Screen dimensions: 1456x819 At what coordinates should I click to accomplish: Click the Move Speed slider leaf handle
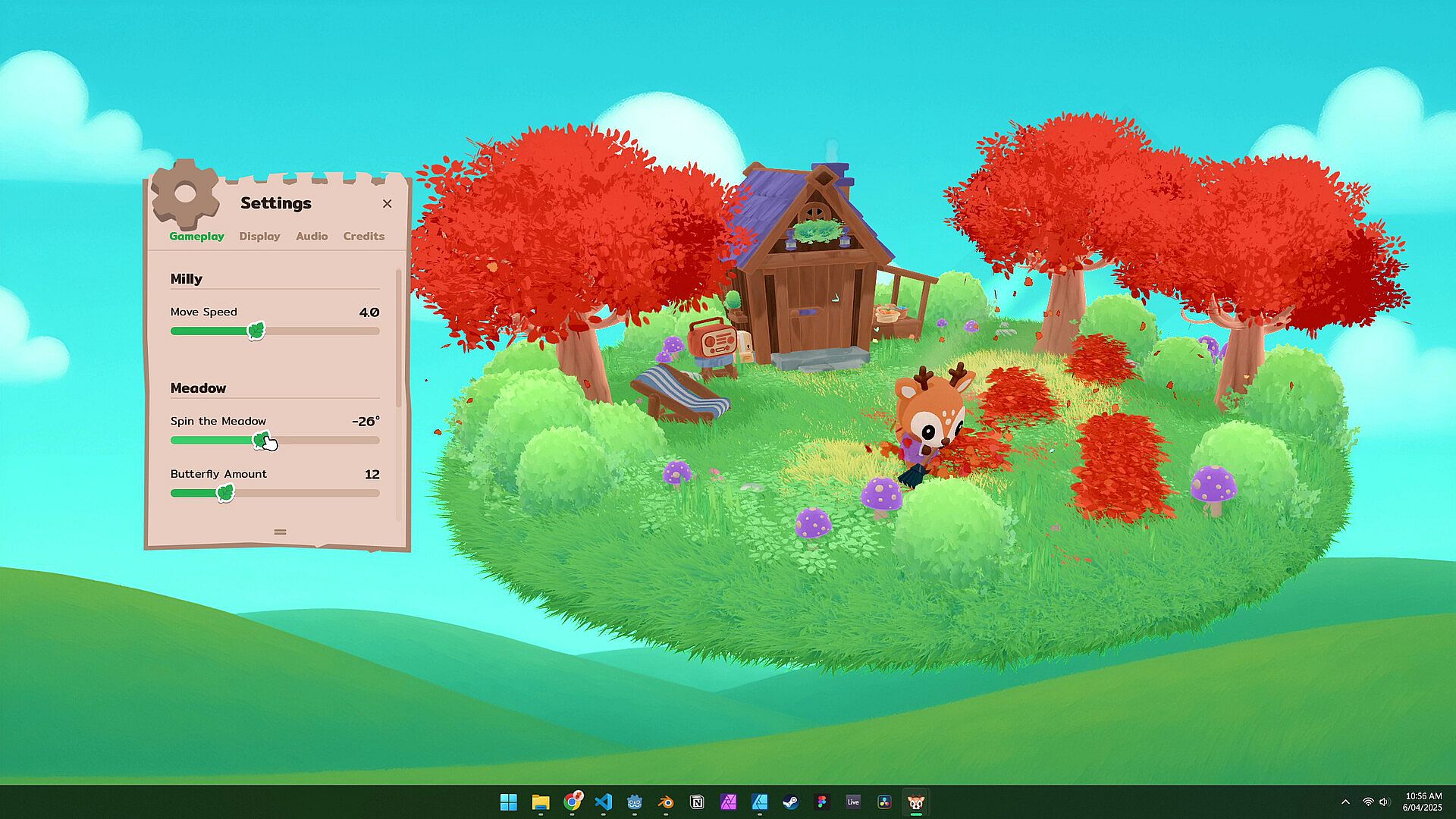pyautogui.click(x=256, y=331)
